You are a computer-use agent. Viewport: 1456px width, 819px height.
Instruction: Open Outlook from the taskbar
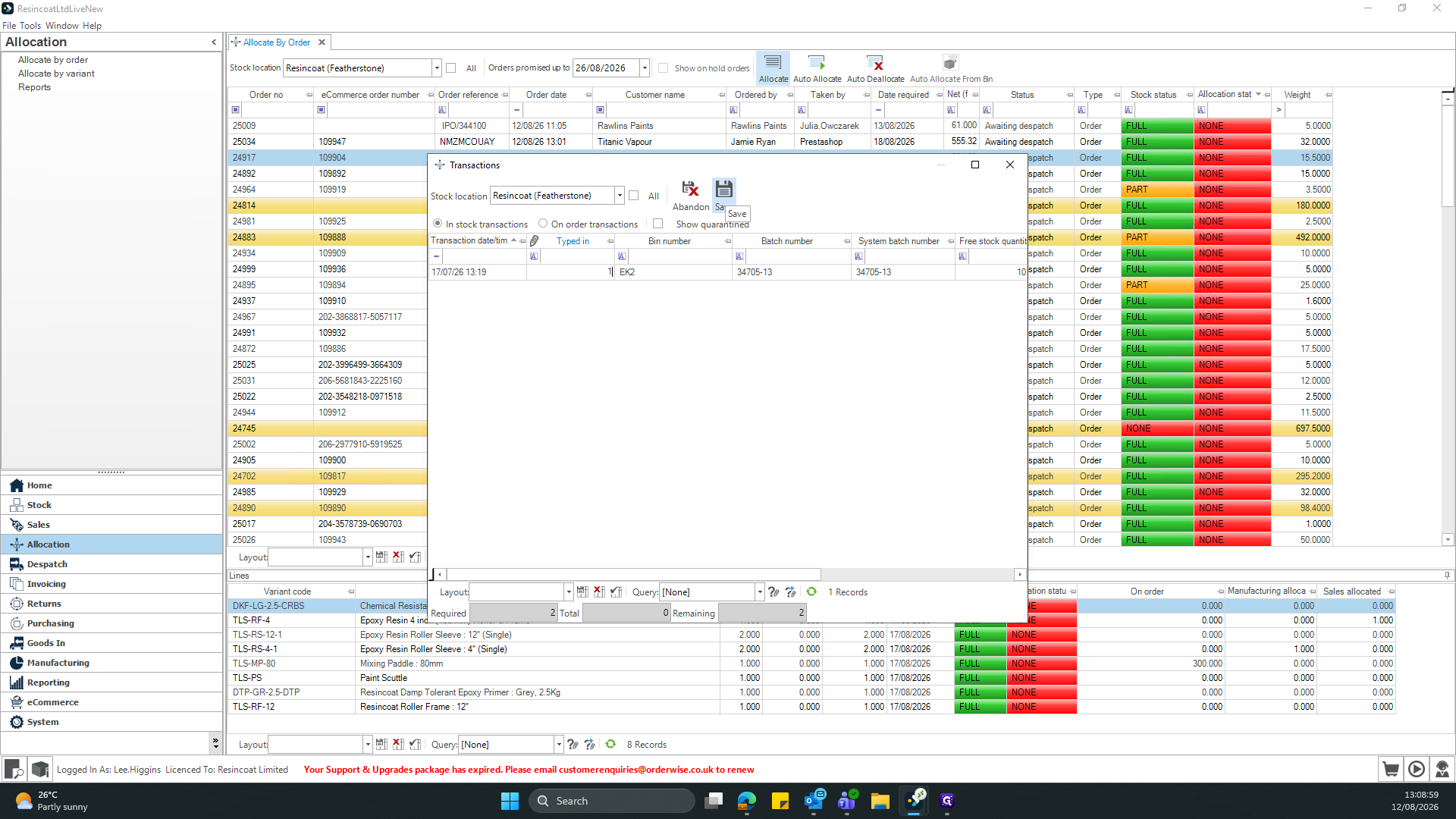(x=814, y=801)
